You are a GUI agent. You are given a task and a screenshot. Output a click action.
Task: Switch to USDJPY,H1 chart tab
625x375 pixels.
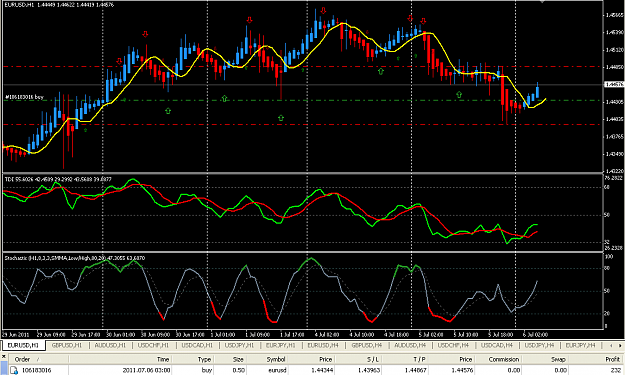coord(240,346)
